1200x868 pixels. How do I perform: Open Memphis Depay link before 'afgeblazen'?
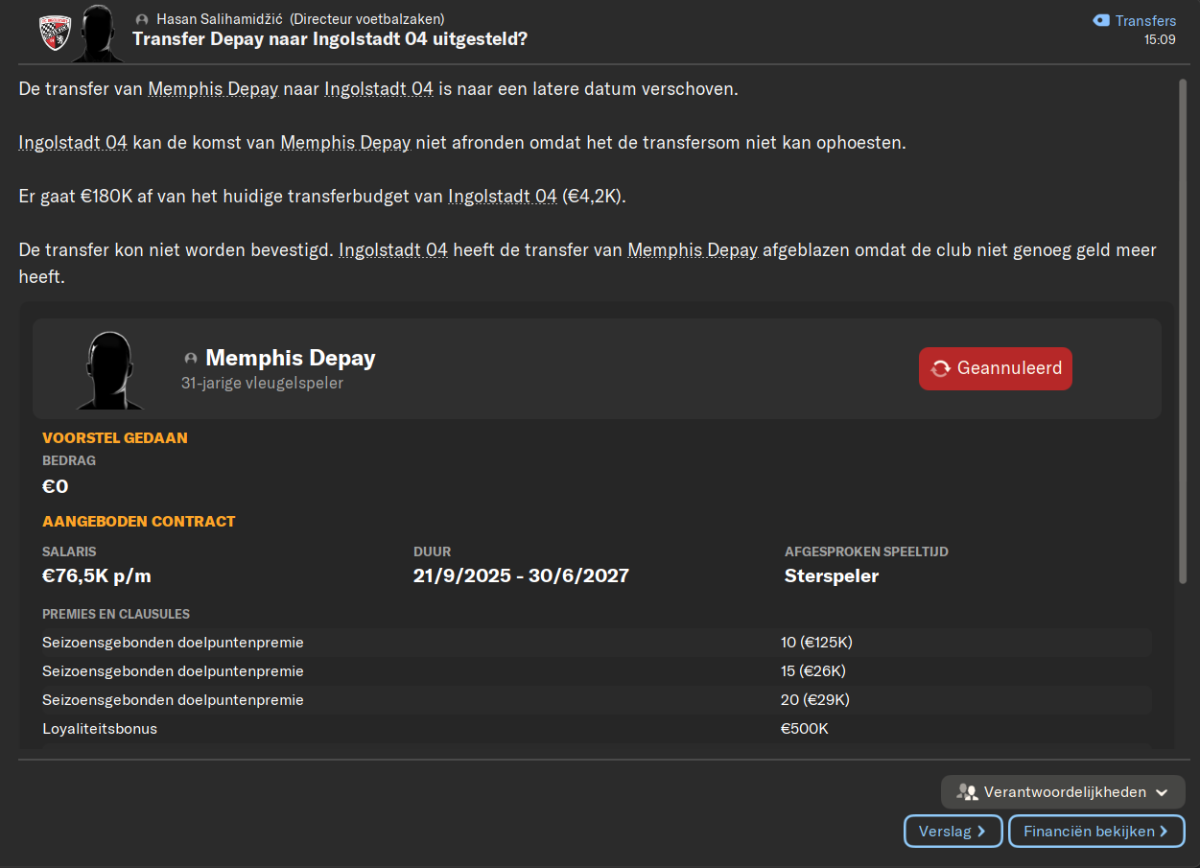click(x=693, y=250)
